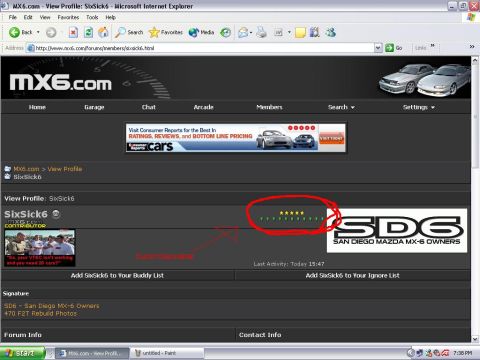This screenshot has height=360, width=480.
Task: Open the Members nav link
Action: (269, 107)
